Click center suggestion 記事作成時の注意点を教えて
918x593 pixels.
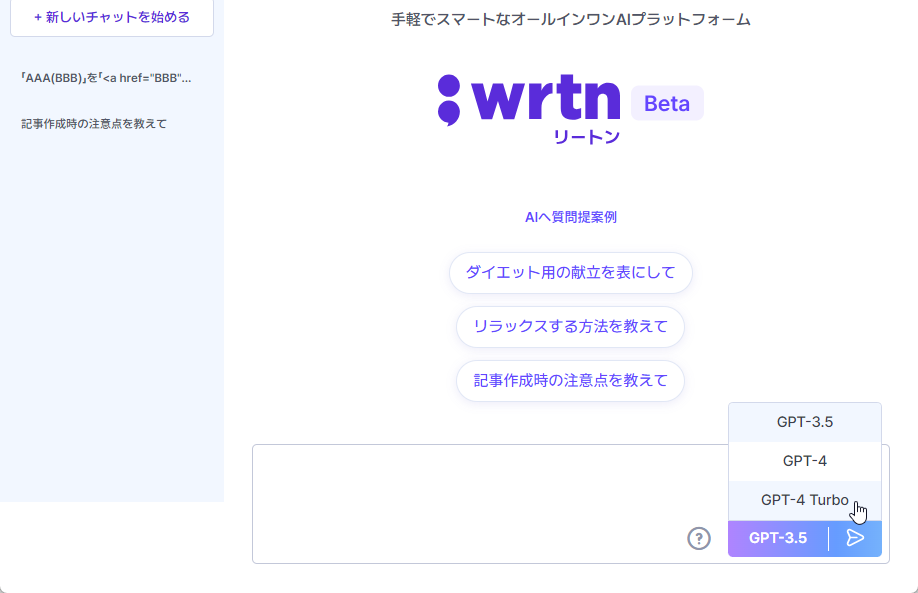click(570, 381)
